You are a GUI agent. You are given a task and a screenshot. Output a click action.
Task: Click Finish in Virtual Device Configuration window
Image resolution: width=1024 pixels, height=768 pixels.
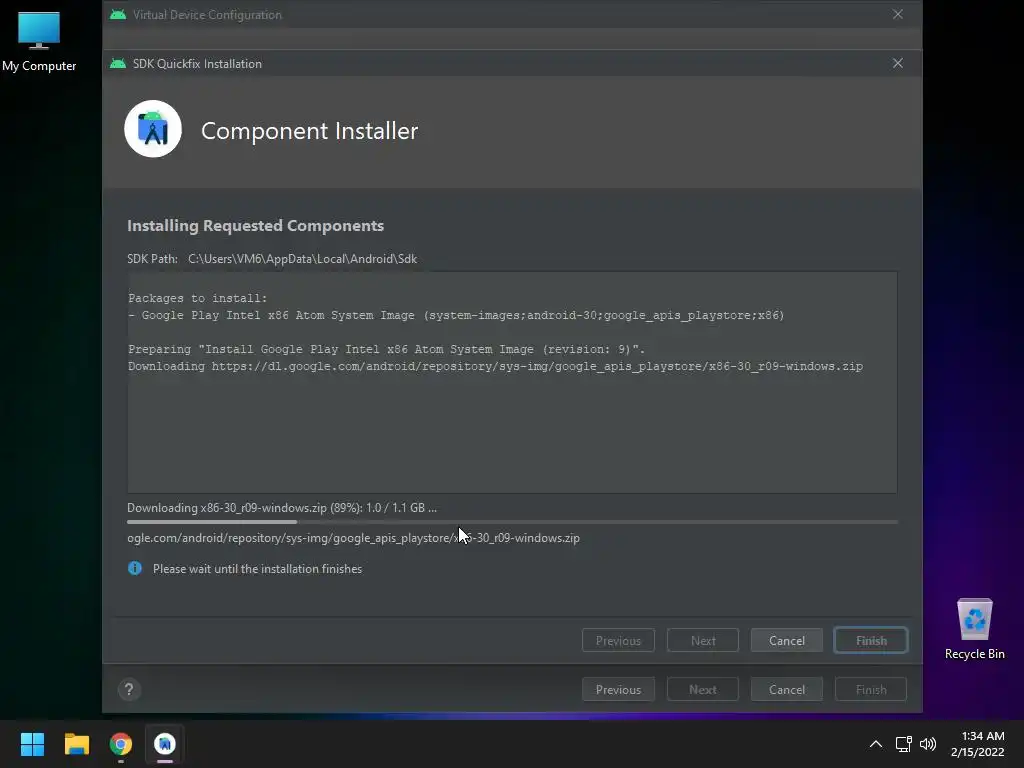pos(871,690)
